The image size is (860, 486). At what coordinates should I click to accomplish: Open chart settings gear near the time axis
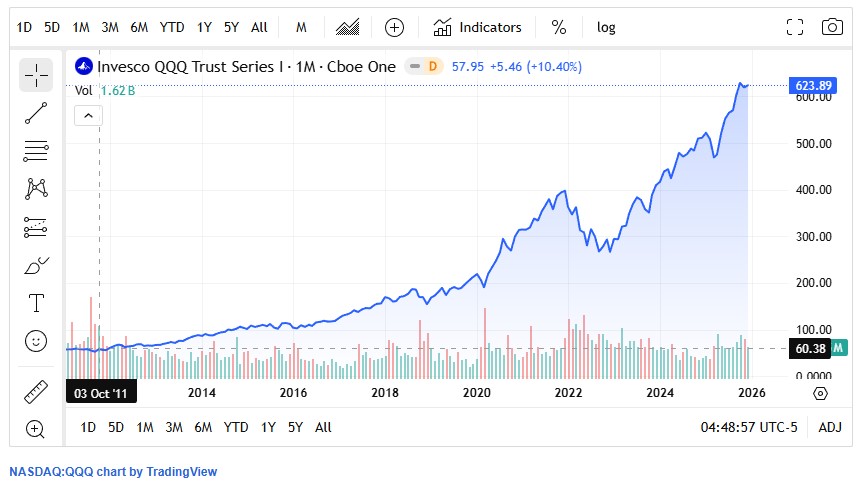pyautogui.click(x=821, y=393)
